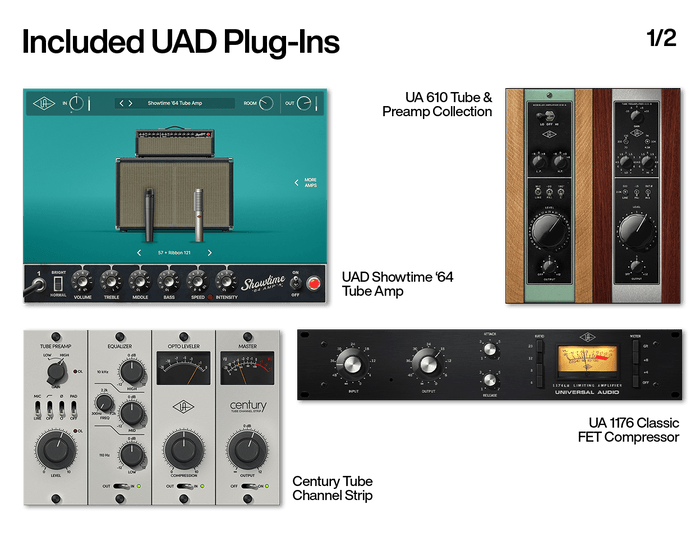Click the large level knob on silver 610 preamp

(x=637, y=231)
